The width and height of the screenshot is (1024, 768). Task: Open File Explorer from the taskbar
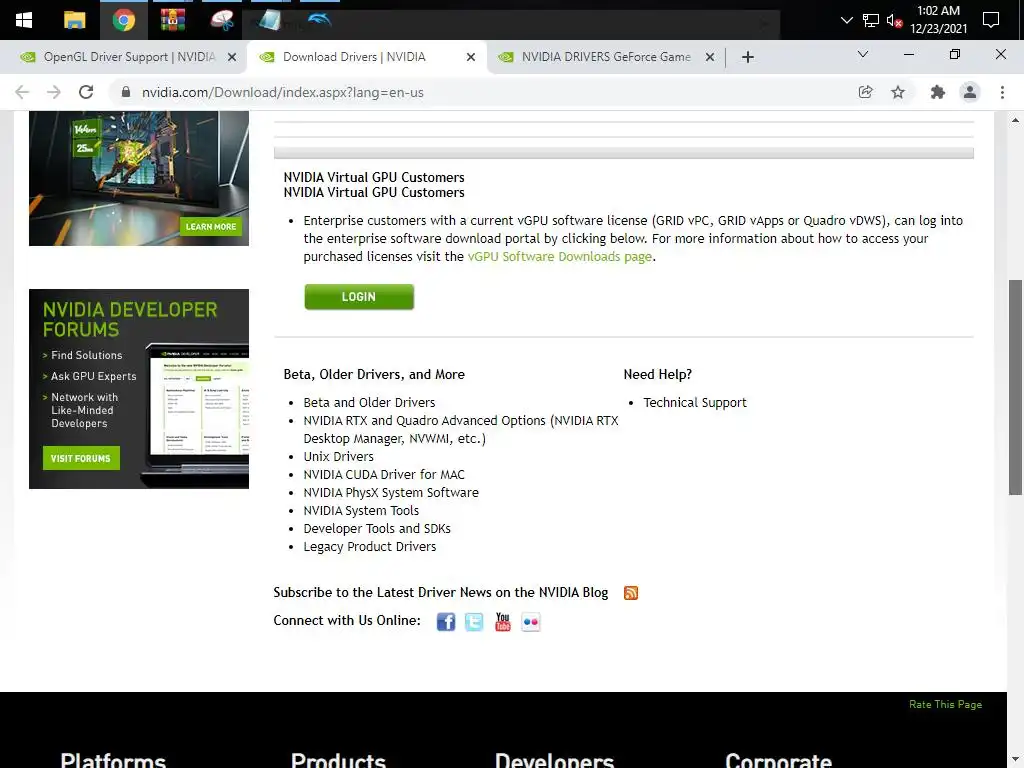pos(74,20)
